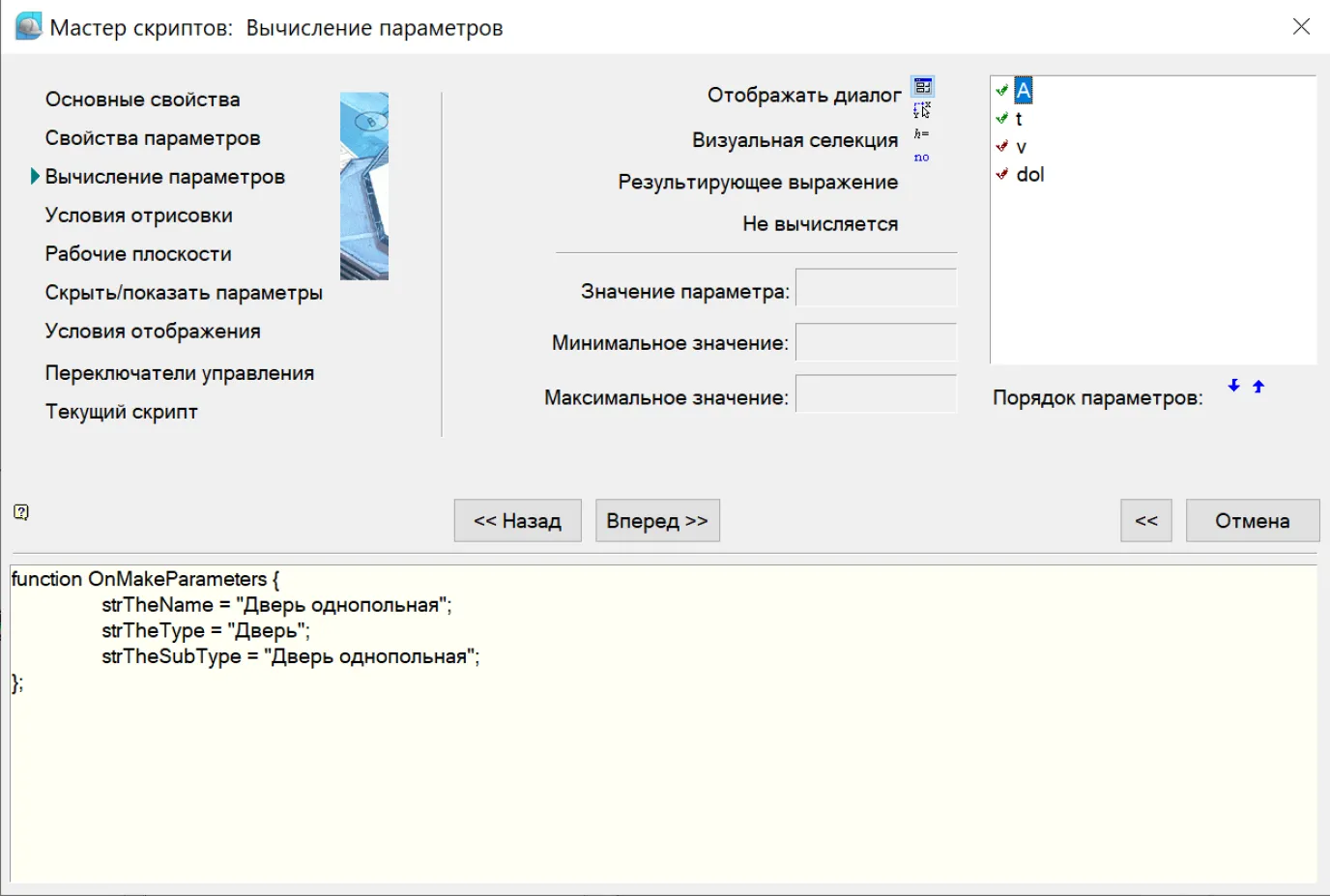Viewport: 1330px width, 896px height.
Task: Move parameter down with blue down arrow
Action: coord(1233,386)
